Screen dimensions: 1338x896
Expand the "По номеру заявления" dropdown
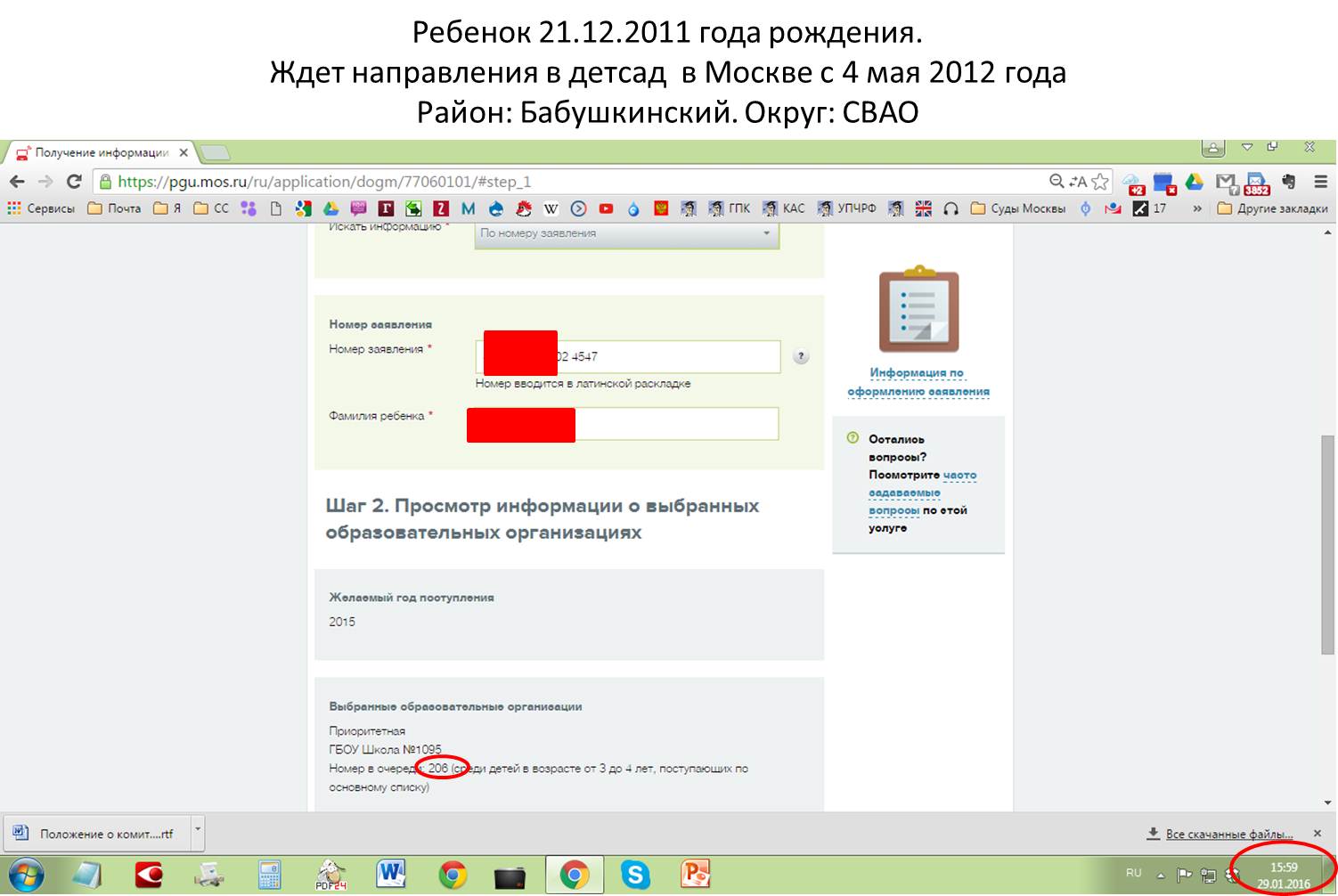click(627, 233)
